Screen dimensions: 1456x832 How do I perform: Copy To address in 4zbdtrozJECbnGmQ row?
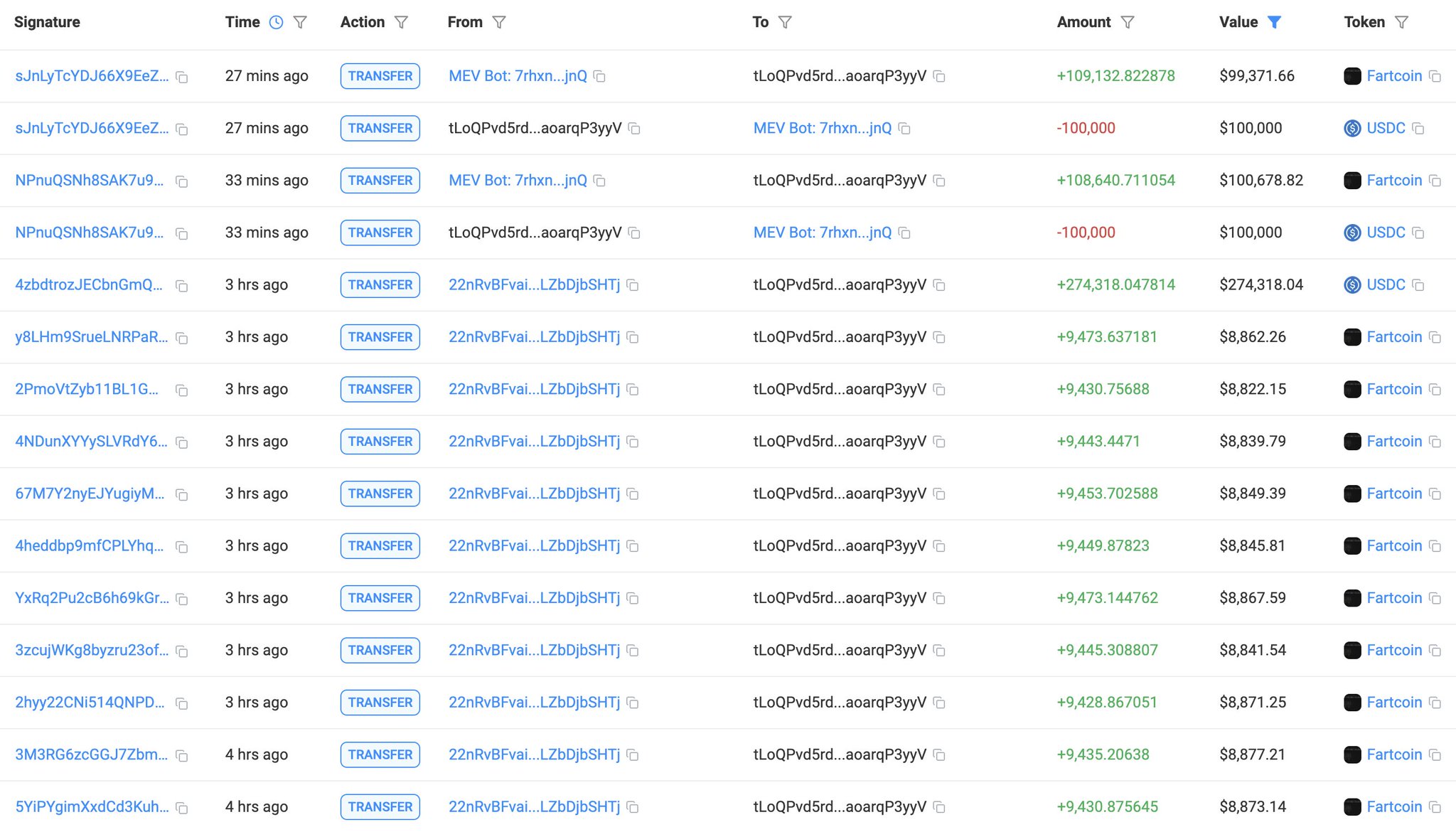pyautogui.click(x=939, y=285)
